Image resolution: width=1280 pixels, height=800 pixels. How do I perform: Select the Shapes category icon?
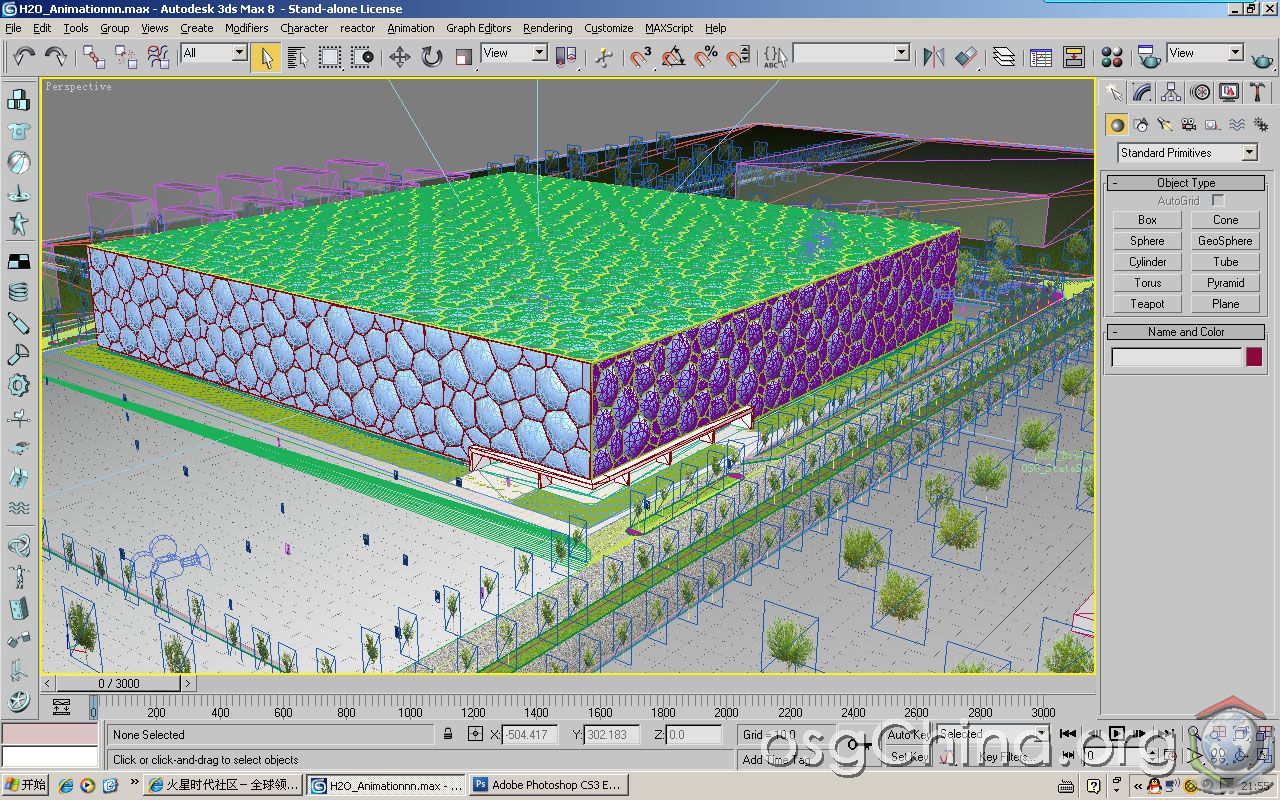click(x=1141, y=125)
